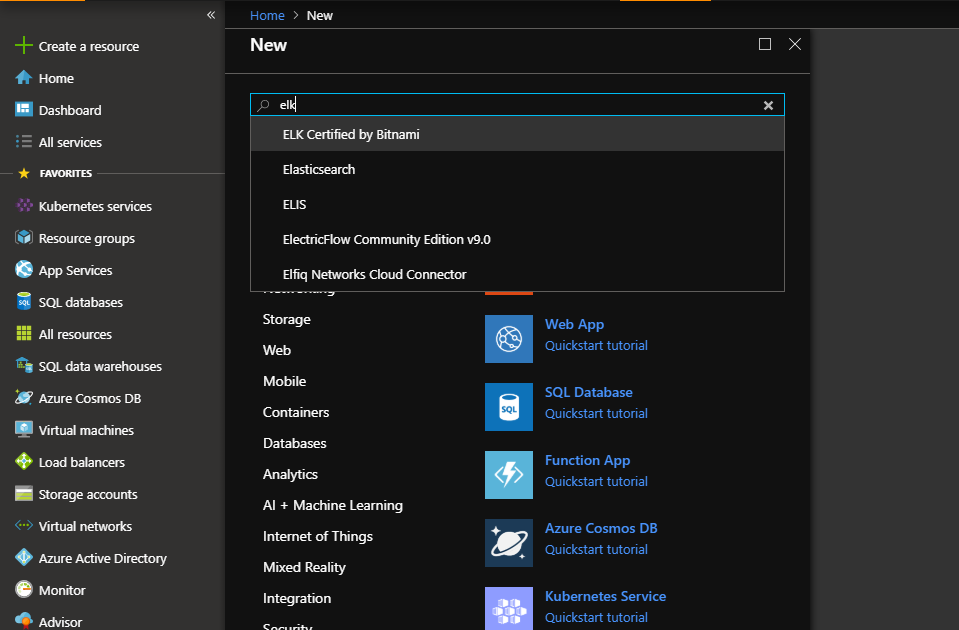Click the Virtual machines sidebar icon
Image resolution: width=959 pixels, height=630 pixels.
[24, 430]
